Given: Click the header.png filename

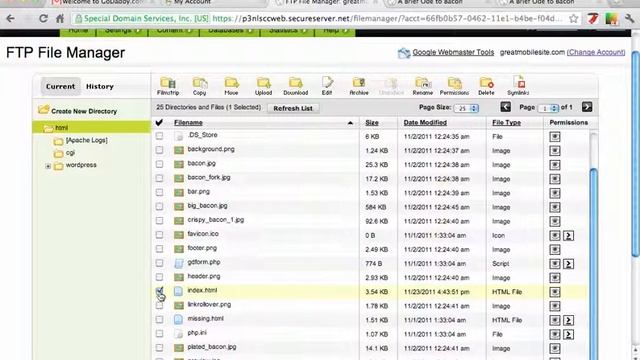Looking at the screenshot, I should [204, 276].
